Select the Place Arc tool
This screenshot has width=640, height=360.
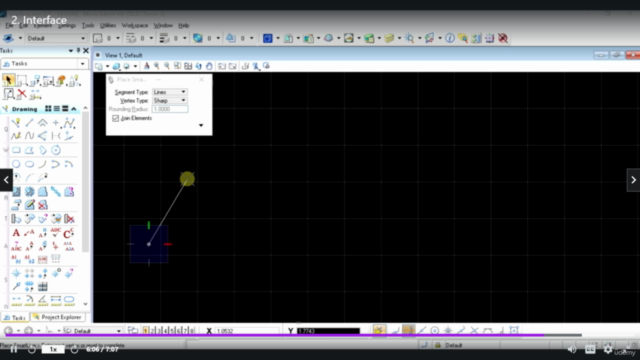pyautogui.click(x=43, y=164)
